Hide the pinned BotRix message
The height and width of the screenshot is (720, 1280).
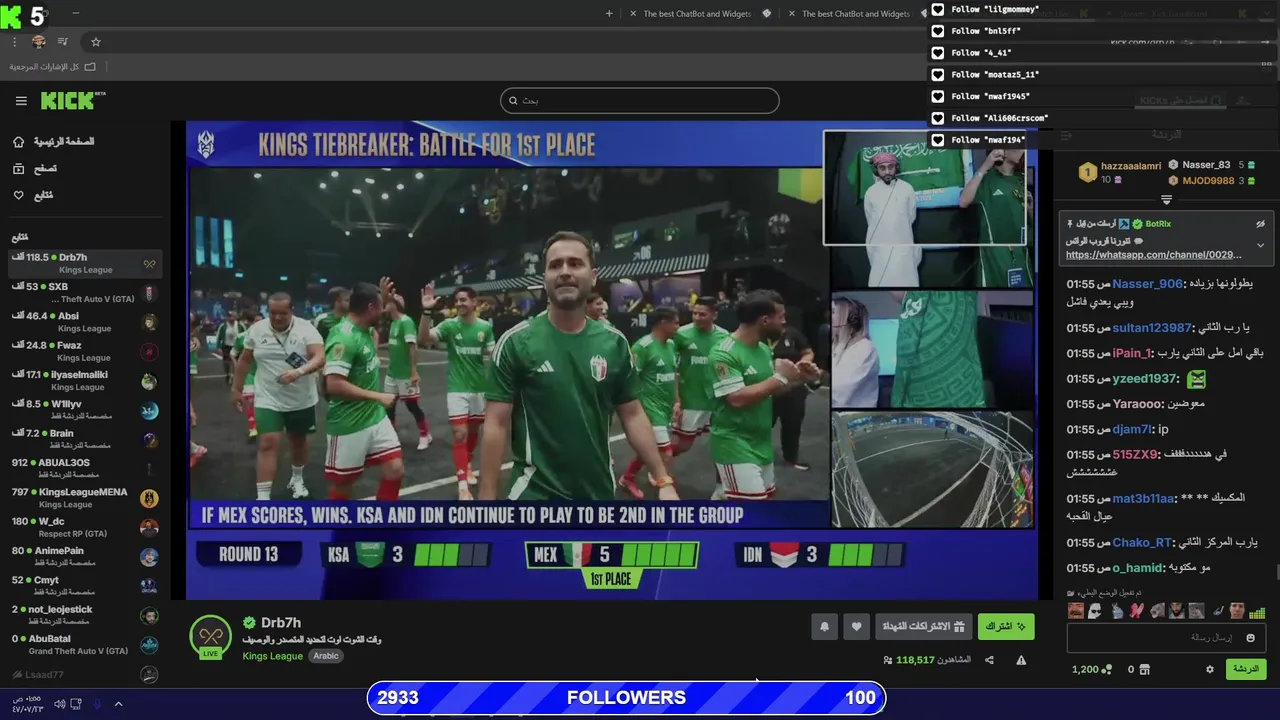(x=1260, y=224)
